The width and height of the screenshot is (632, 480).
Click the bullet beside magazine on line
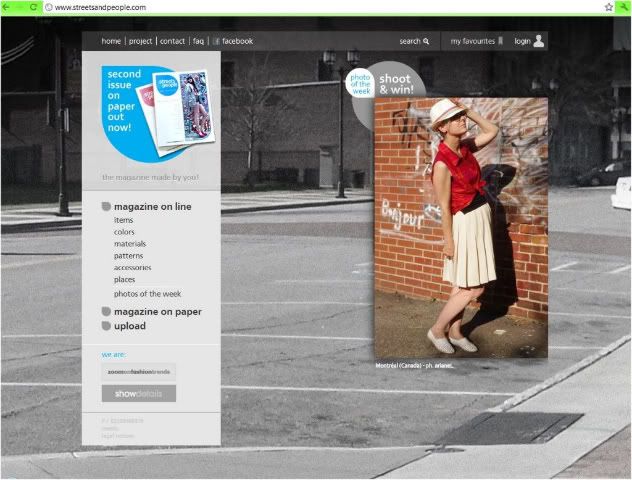106,206
